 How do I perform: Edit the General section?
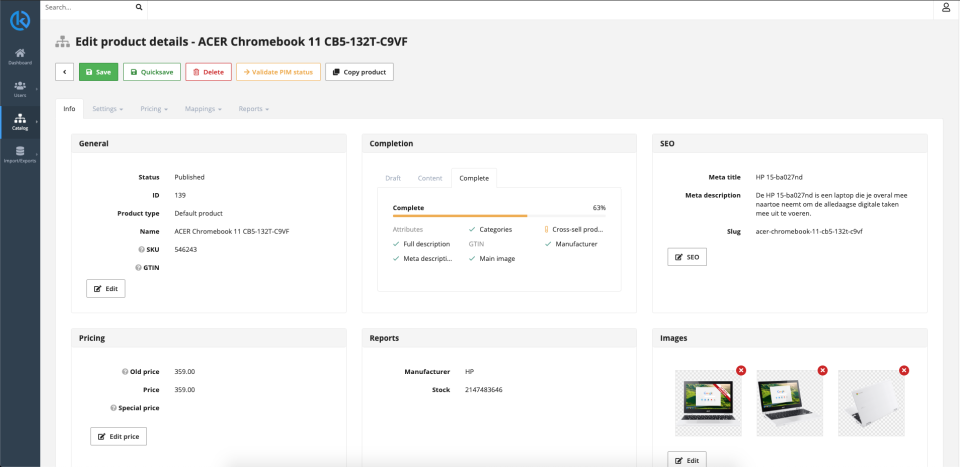pos(106,288)
